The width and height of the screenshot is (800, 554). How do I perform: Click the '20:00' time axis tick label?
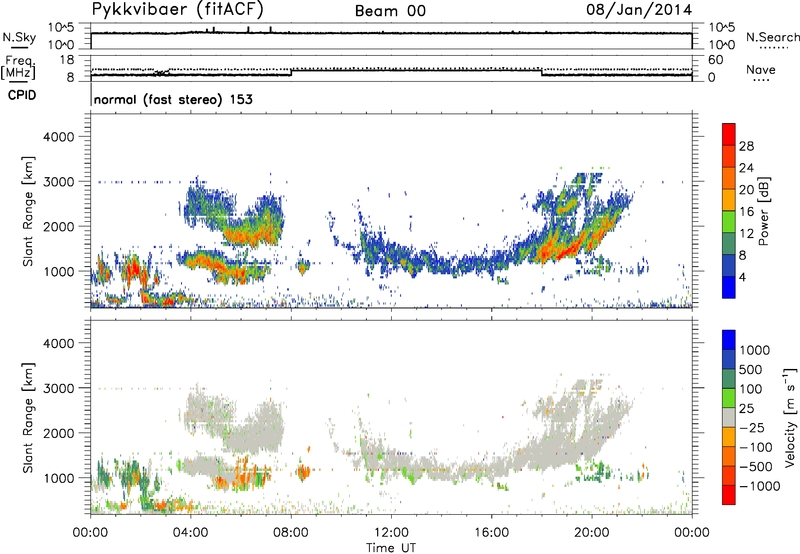(592, 533)
